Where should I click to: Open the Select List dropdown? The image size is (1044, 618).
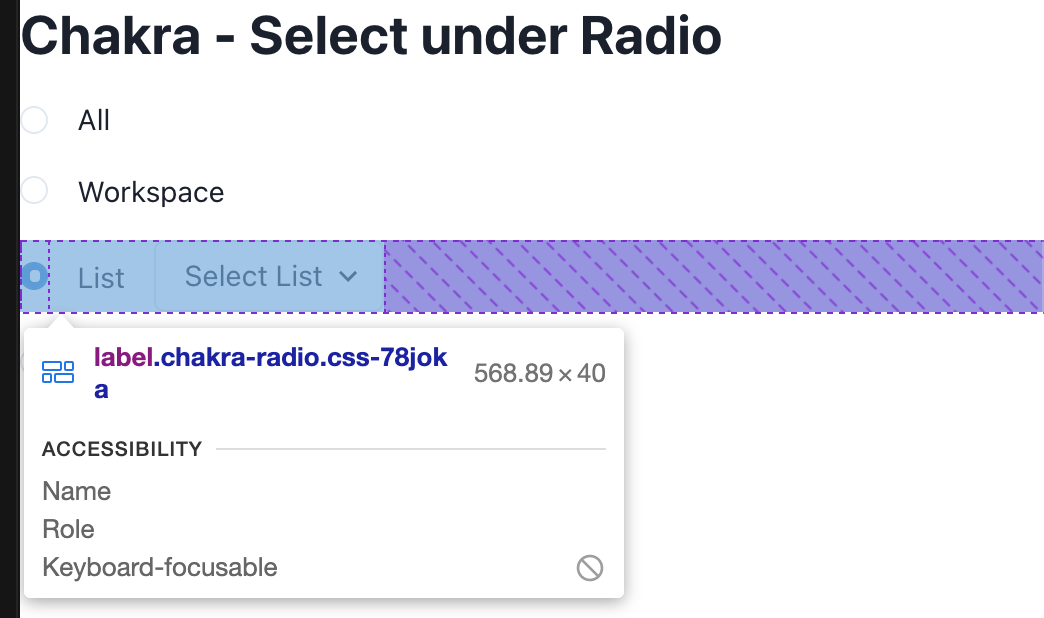267,276
